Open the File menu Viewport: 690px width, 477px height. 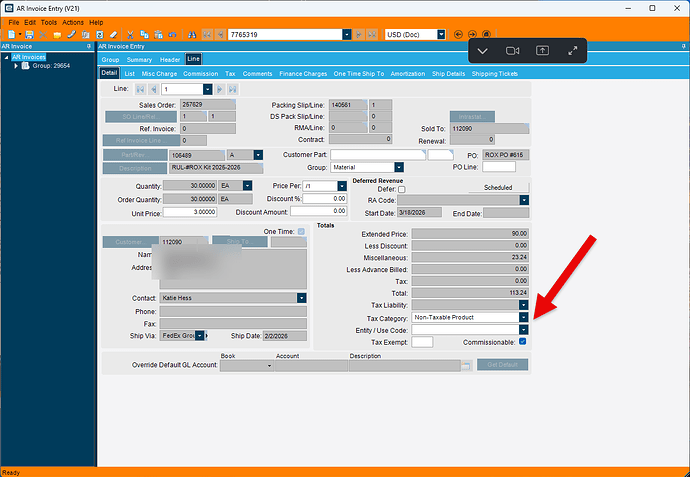pos(14,22)
